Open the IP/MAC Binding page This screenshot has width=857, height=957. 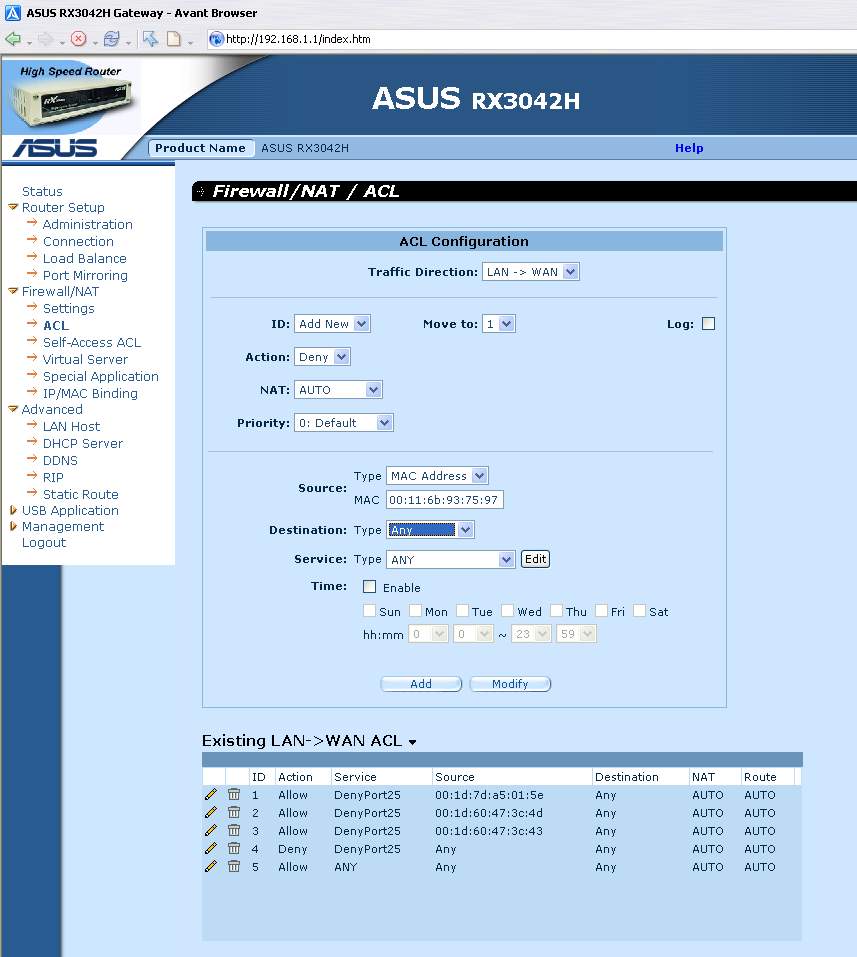90,393
